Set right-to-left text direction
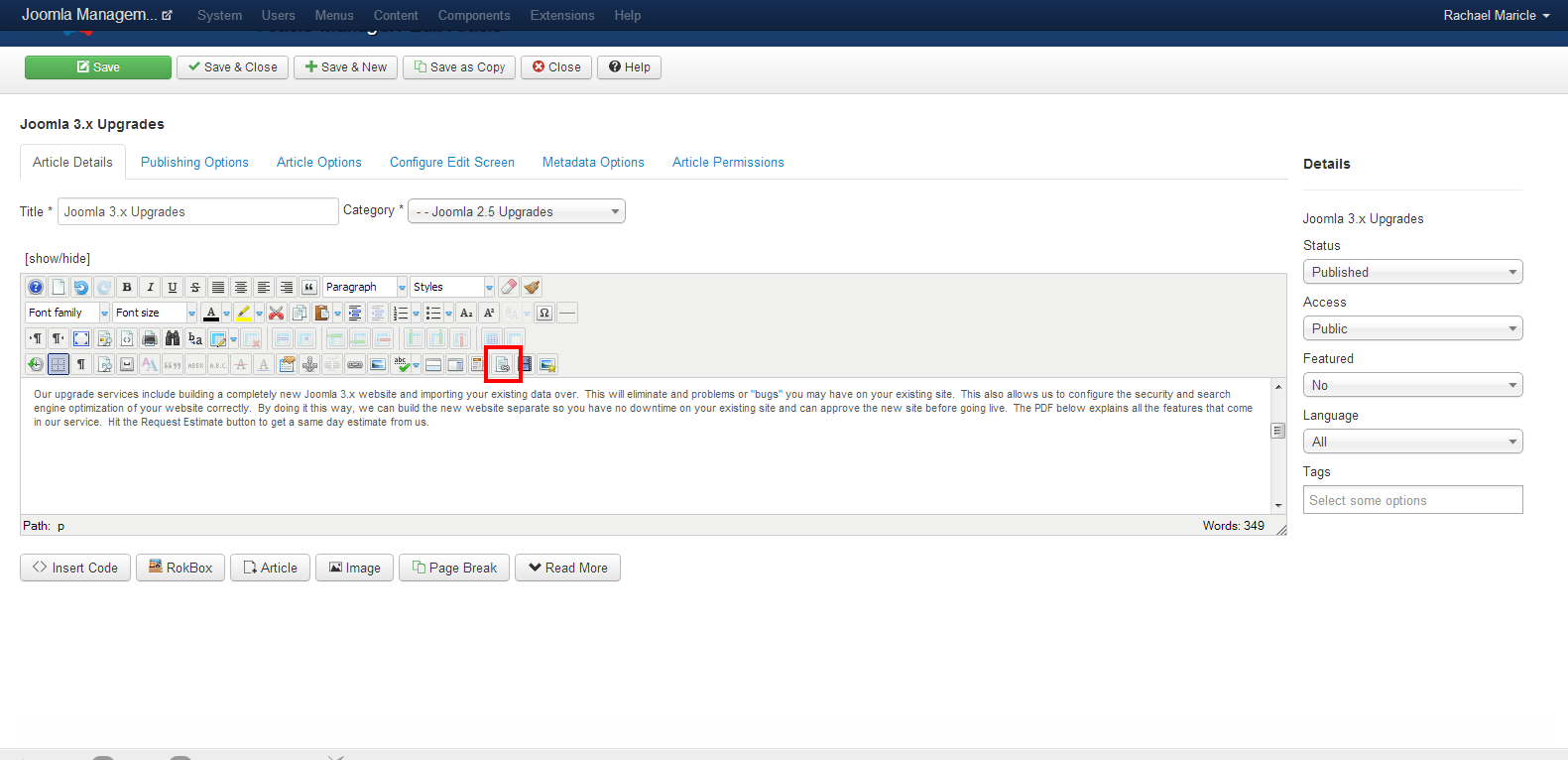 [59, 338]
